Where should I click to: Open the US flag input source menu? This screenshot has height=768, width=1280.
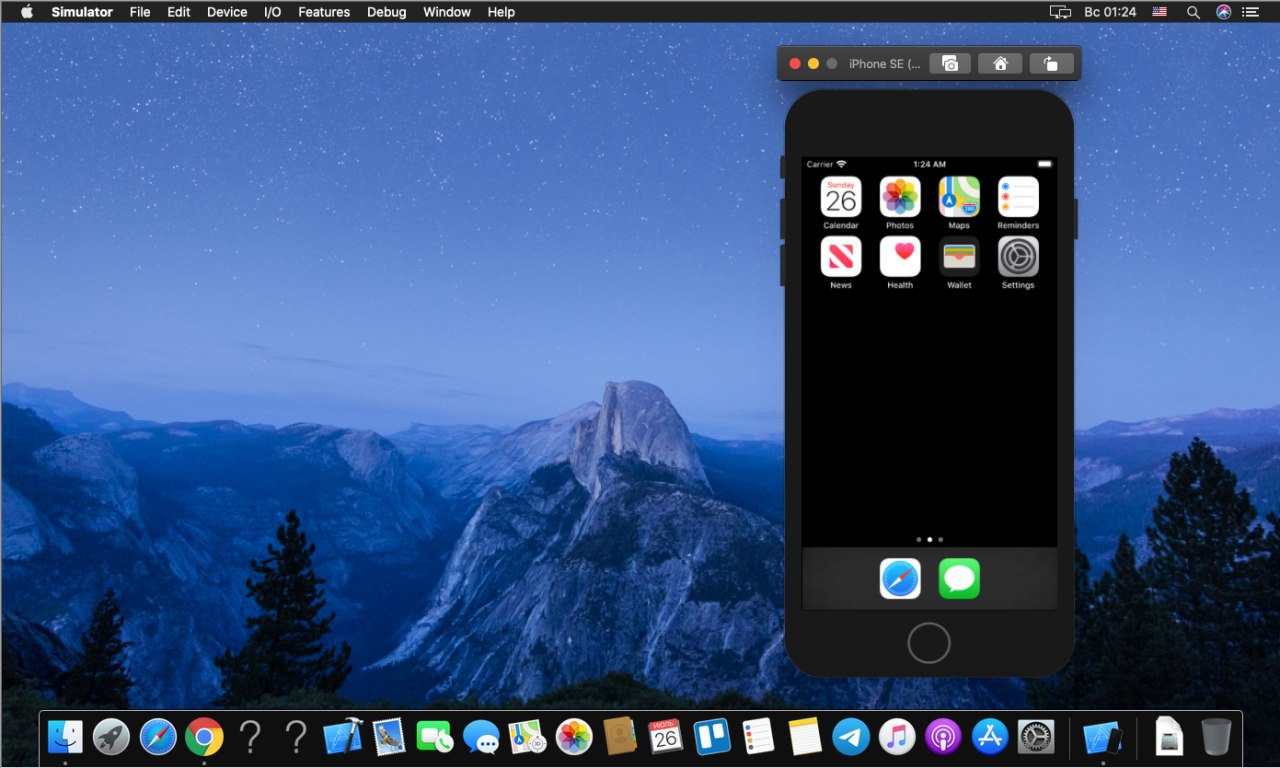(1159, 12)
